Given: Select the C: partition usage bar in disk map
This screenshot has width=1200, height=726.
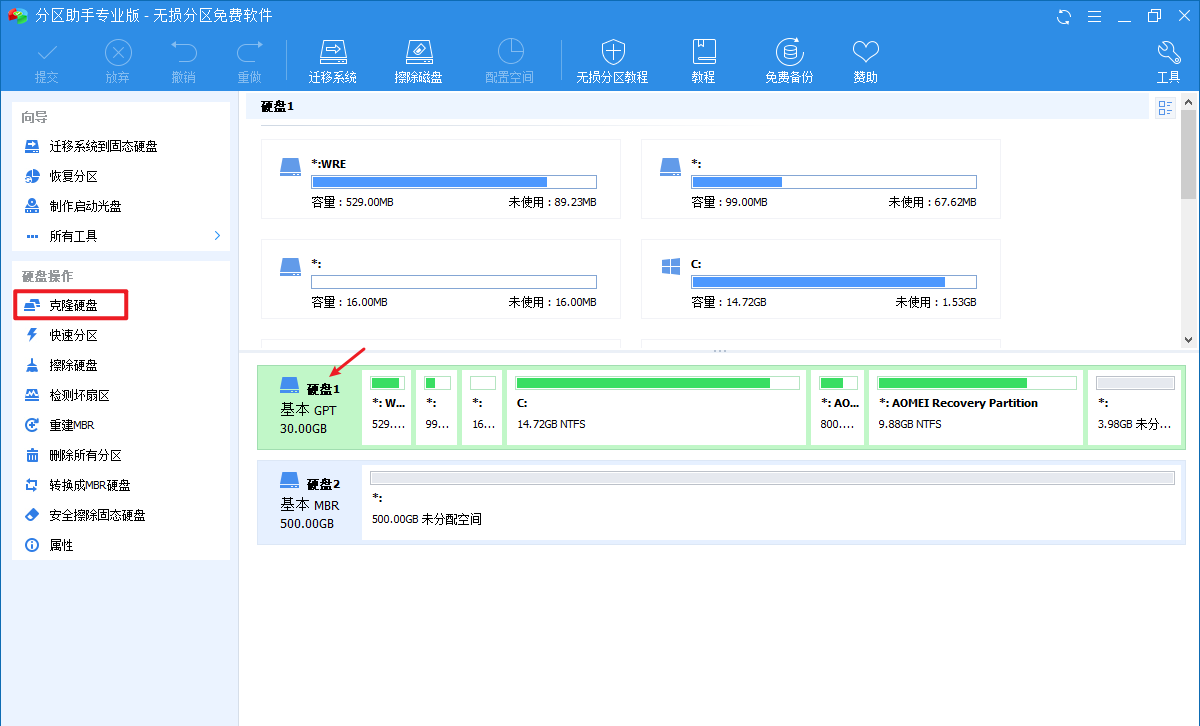Looking at the screenshot, I should coord(657,383).
